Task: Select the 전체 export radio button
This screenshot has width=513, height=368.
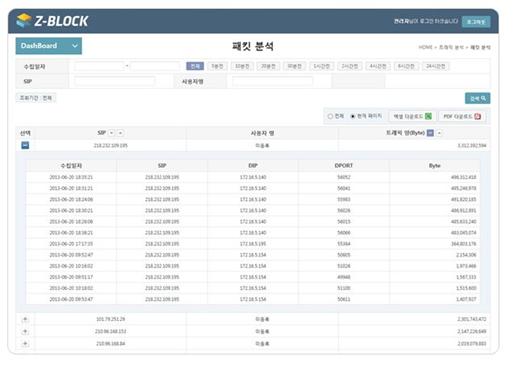Action: point(330,116)
